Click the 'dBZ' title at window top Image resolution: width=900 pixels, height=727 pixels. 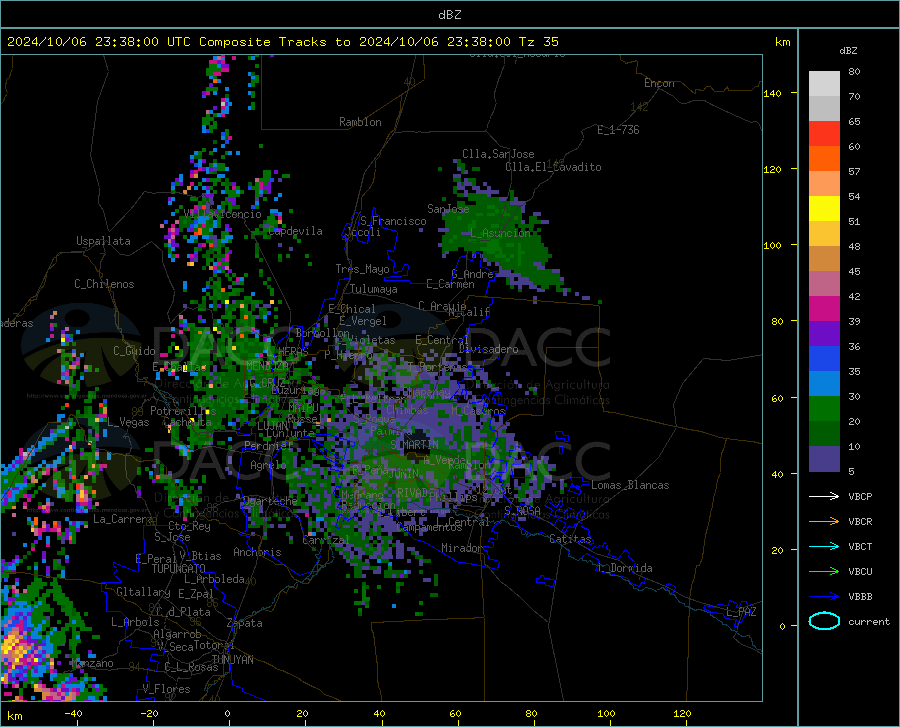coord(449,15)
